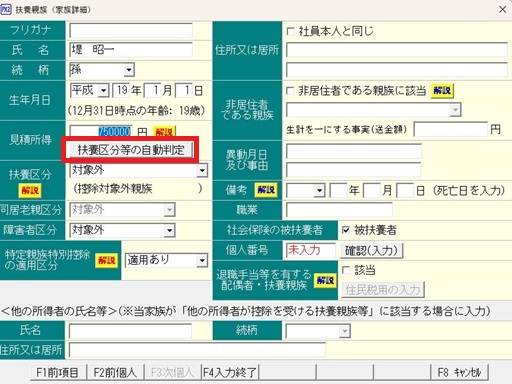Click first 異動月日及び事由 field
This screenshot has height=384, width=512.
[354, 151]
